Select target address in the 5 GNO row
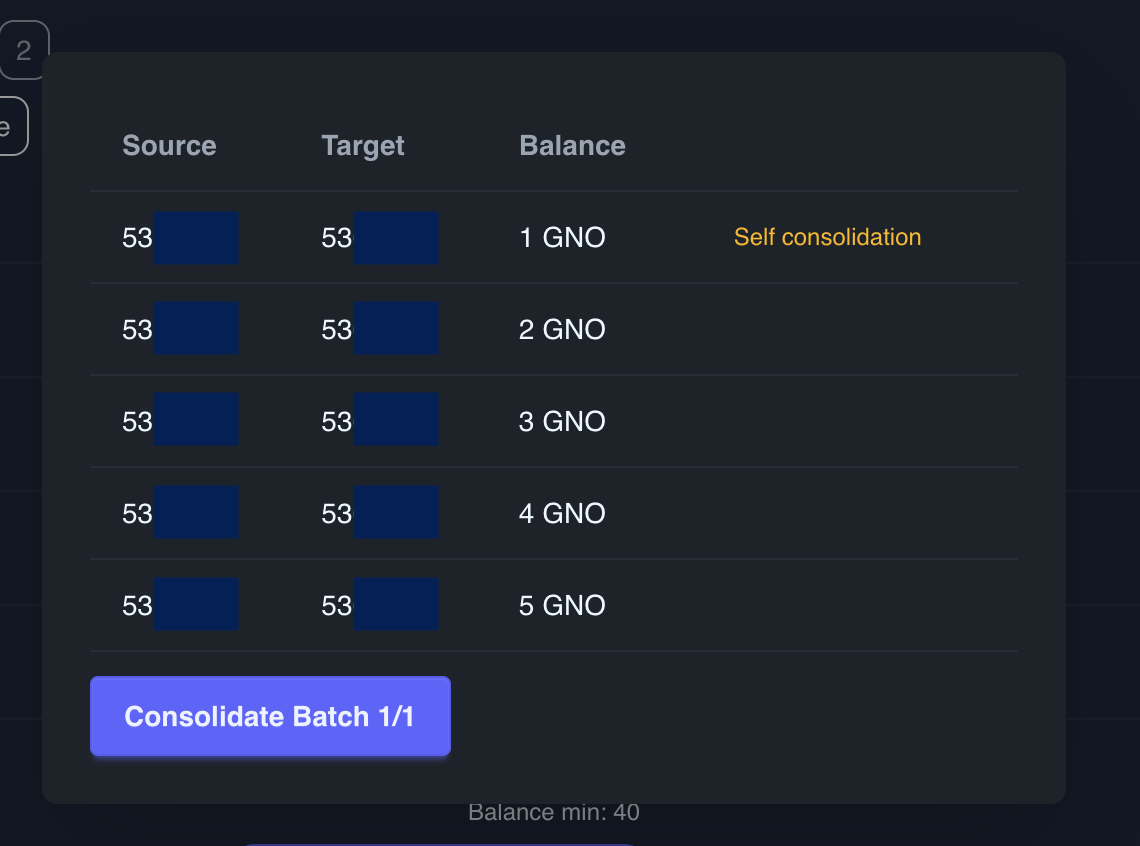 pyautogui.click(x=379, y=605)
